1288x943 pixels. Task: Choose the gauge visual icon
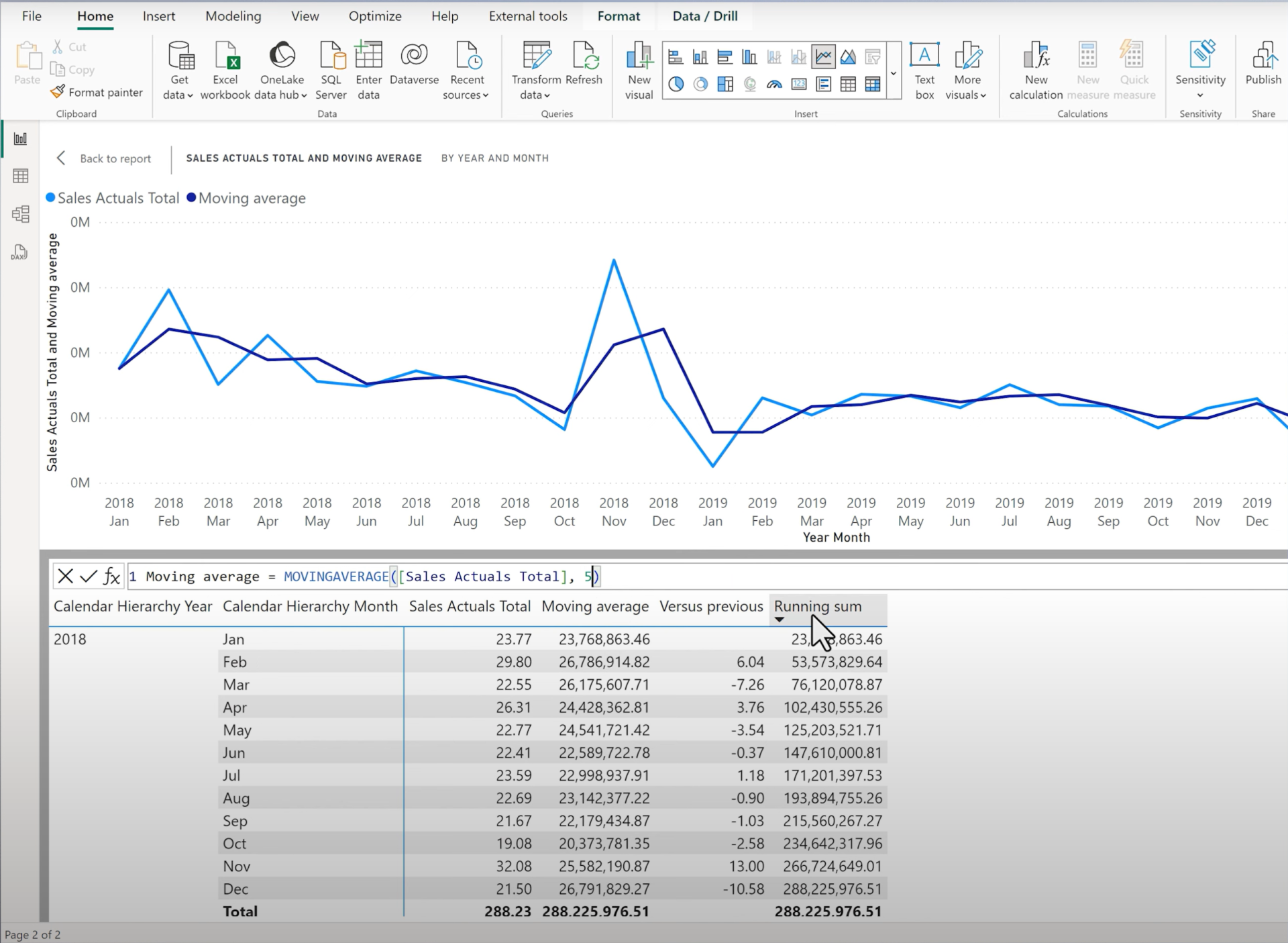click(x=774, y=85)
